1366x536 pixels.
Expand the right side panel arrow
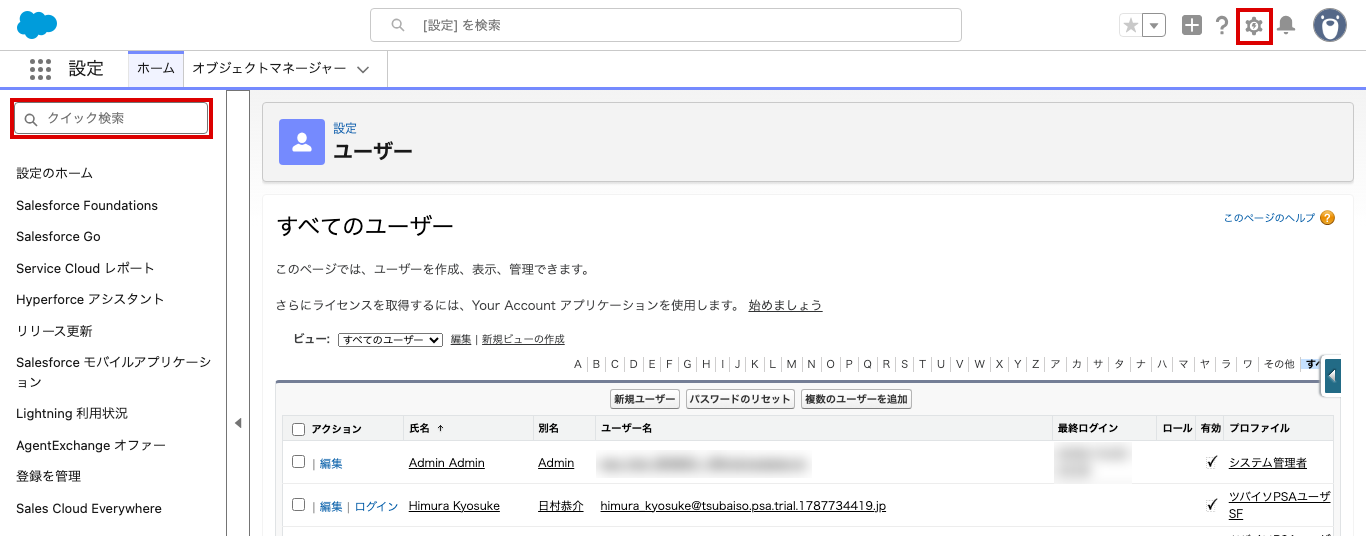pyautogui.click(x=1333, y=377)
